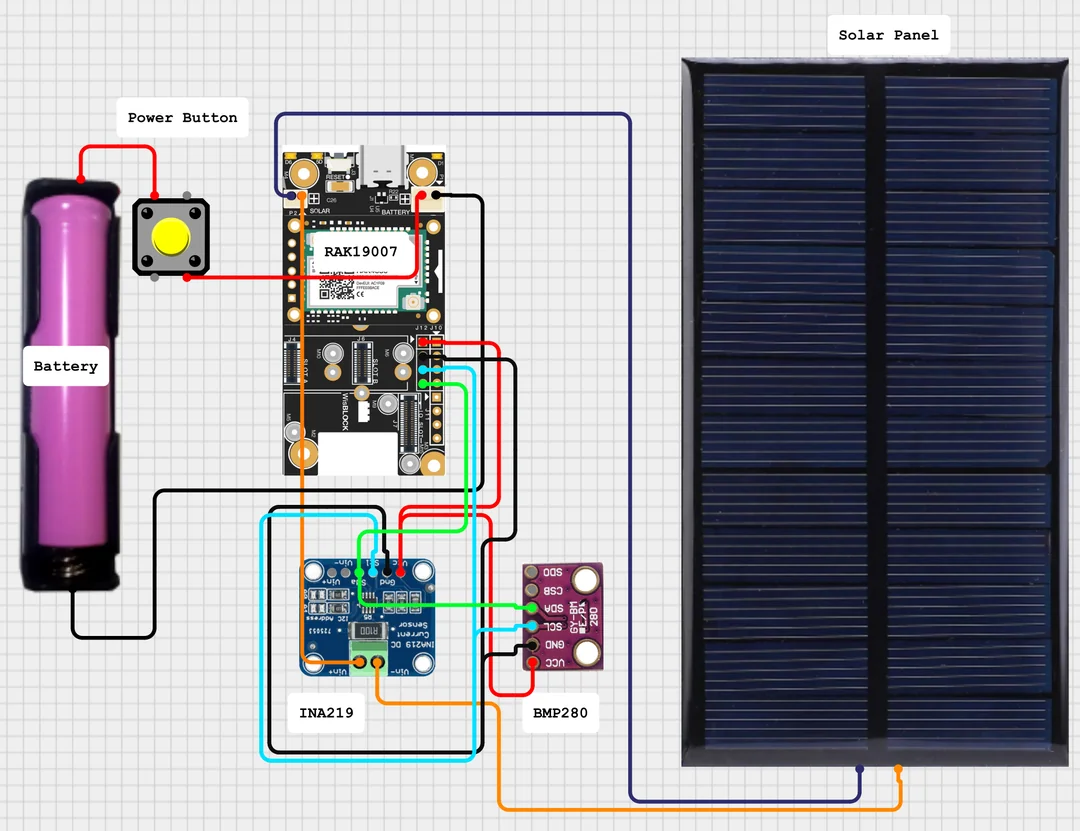Click the SCL pin on the BMP280
1080x831 pixels.
point(532,626)
